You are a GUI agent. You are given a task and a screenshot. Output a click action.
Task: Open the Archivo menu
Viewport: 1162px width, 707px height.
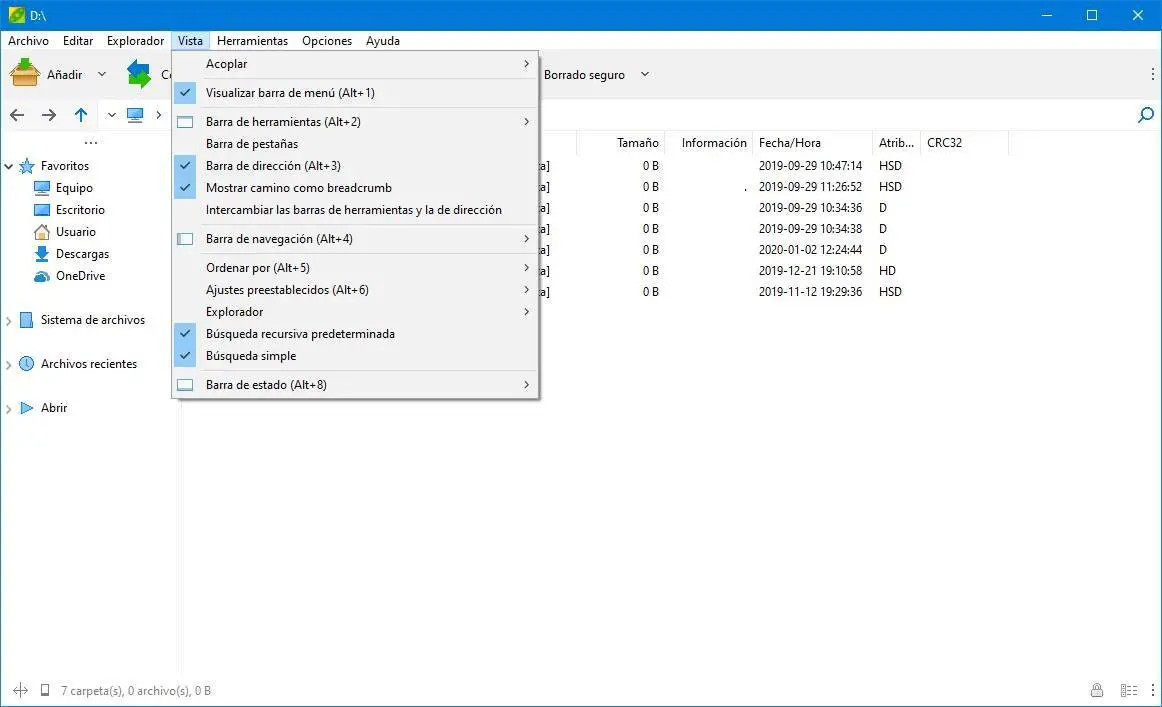pyautogui.click(x=28, y=41)
